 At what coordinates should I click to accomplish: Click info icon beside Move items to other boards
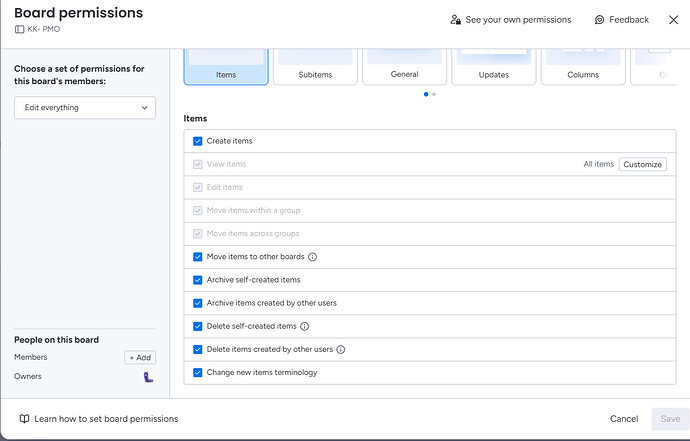[313, 257]
